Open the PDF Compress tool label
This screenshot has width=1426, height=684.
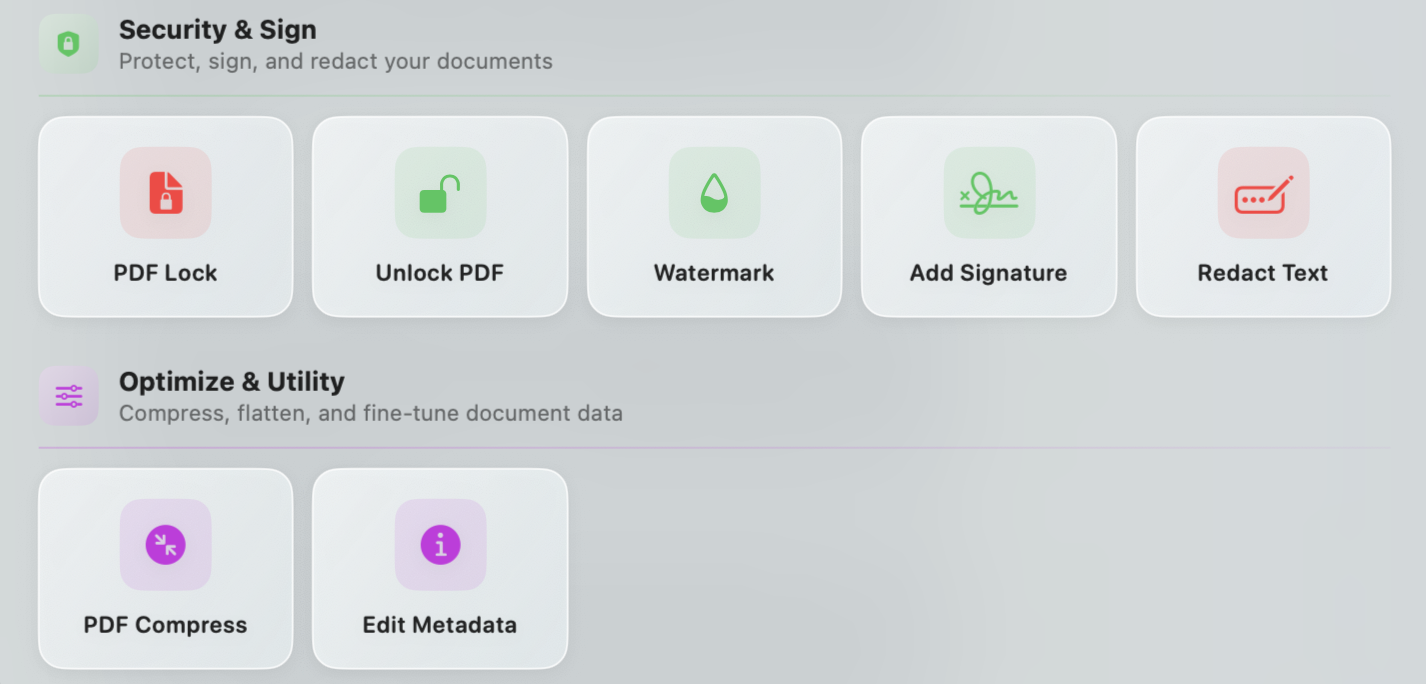(165, 625)
